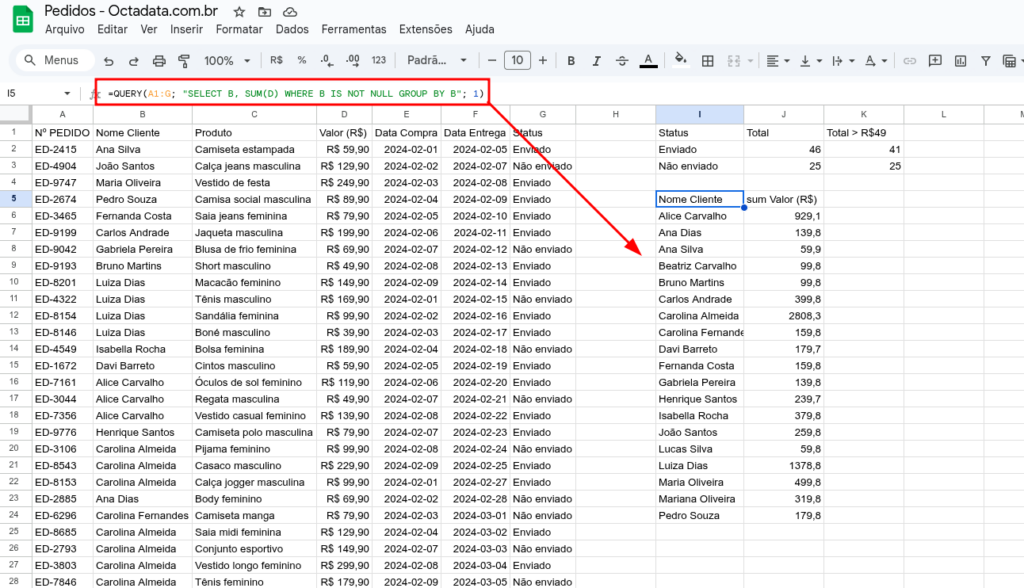Image resolution: width=1024 pixels, height=588 pixels.
Task: Click the create a filter icon
Action: [985, 60]
